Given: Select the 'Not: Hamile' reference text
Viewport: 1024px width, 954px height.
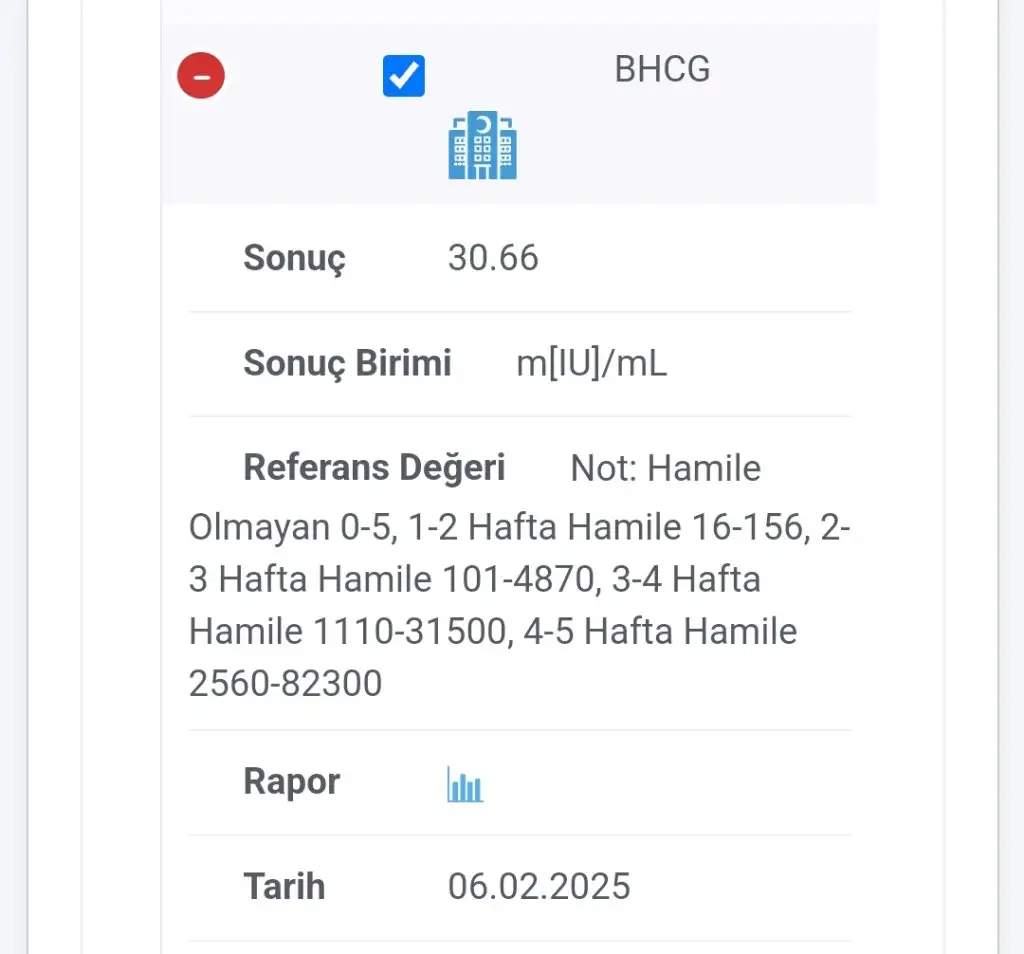Looking at the screenshot, I should coord(665,468).
